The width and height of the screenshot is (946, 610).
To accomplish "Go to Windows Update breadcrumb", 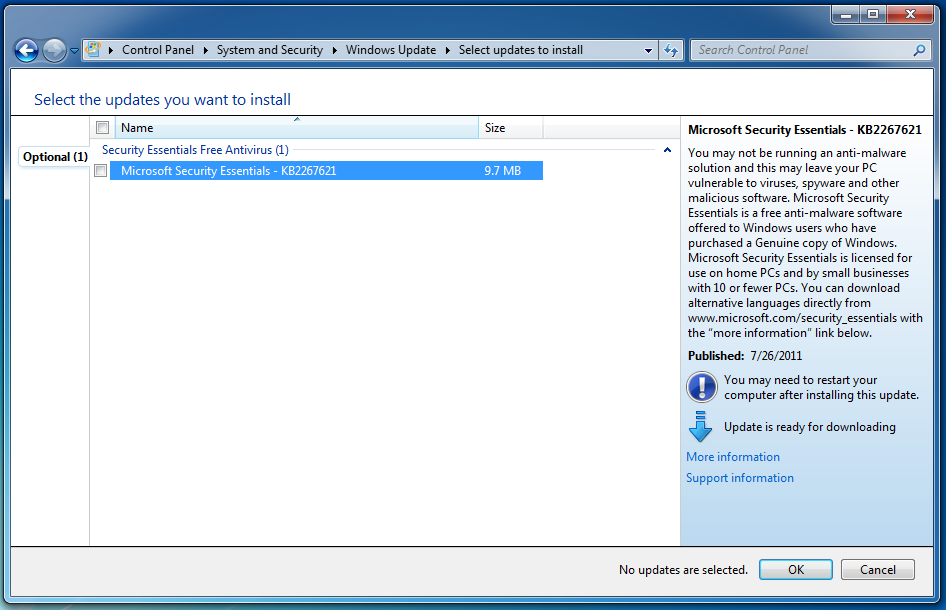I will [390, 50].
